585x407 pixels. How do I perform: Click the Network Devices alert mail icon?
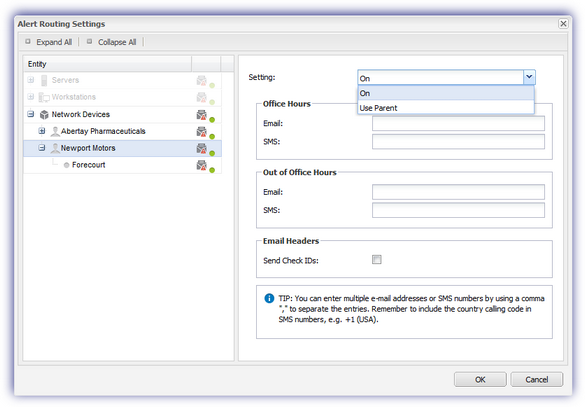201,115
